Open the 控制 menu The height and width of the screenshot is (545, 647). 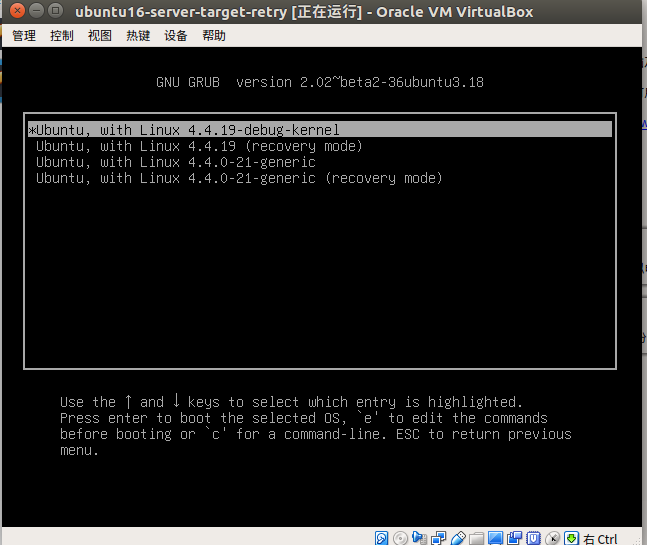[x=62, y=36]
